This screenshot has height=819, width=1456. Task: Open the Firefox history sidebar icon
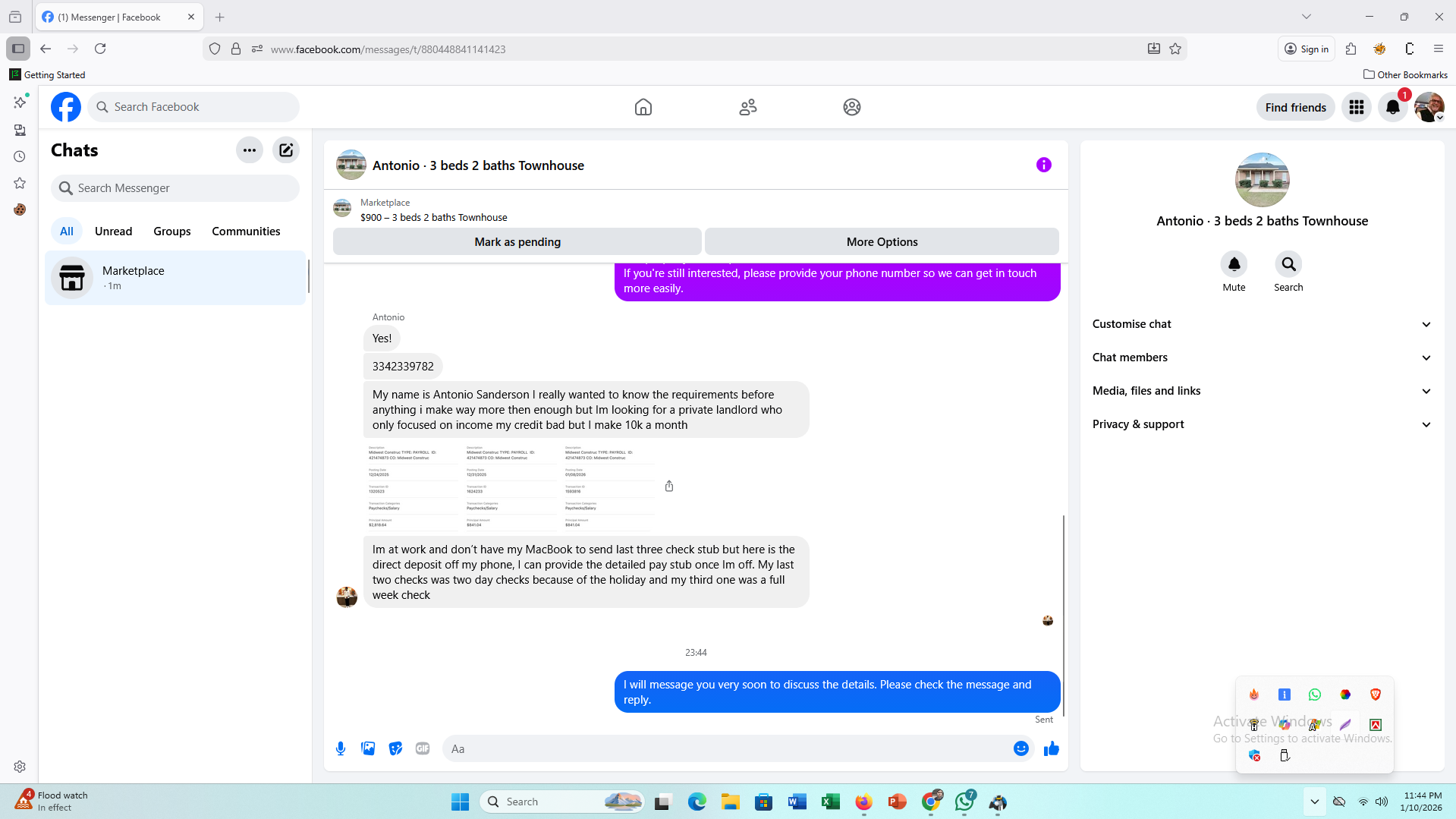tap(20, 156)
